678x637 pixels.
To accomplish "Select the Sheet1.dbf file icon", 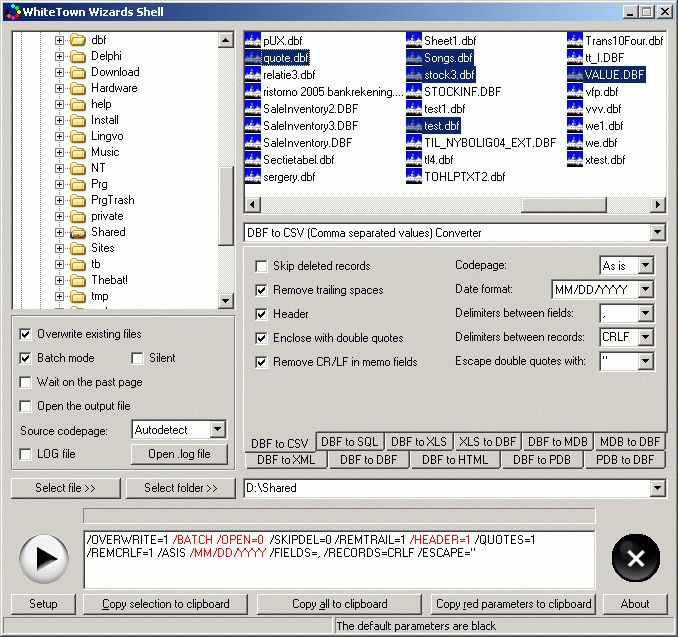I will tap(414, 41).
